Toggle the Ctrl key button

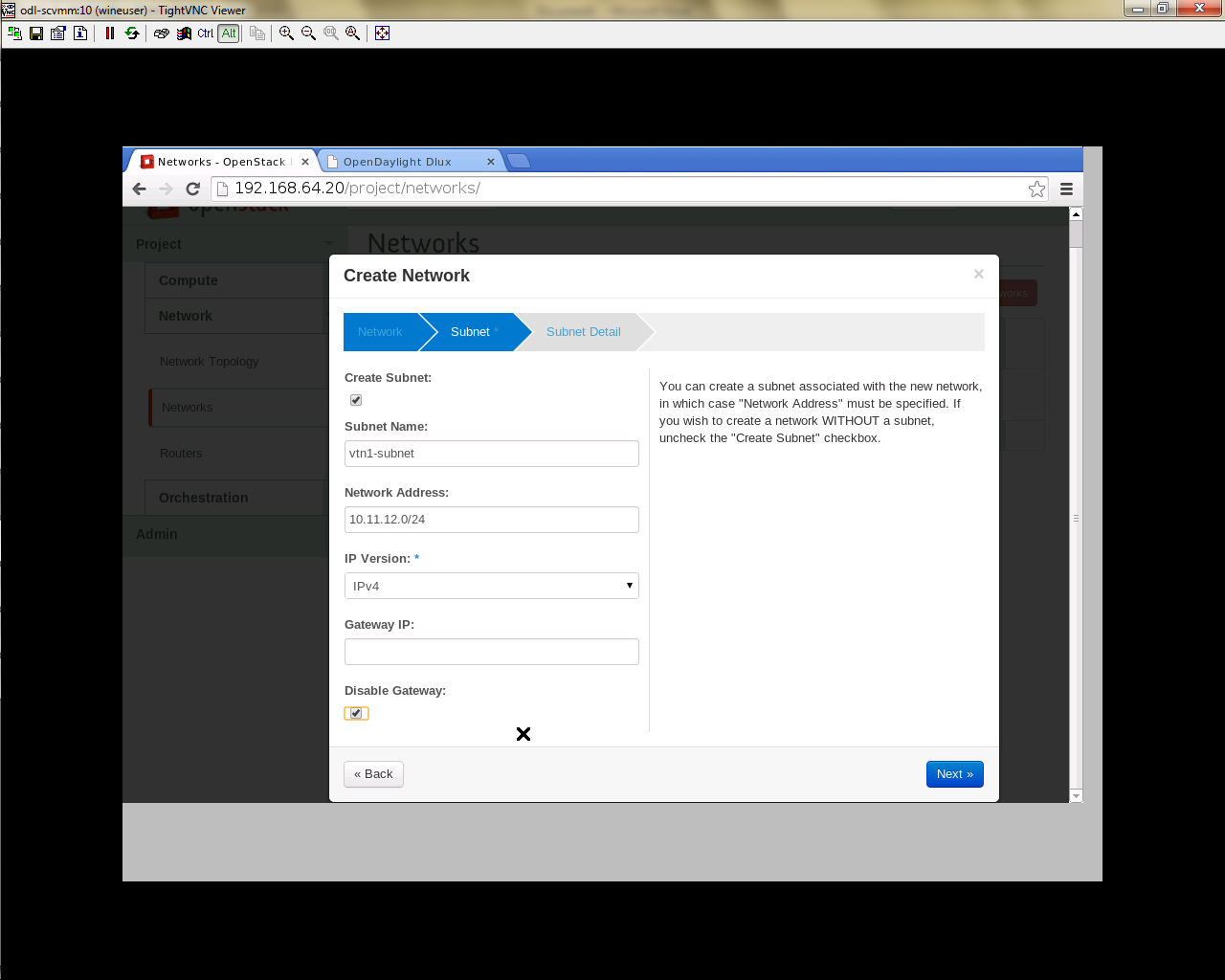(206, 33)
